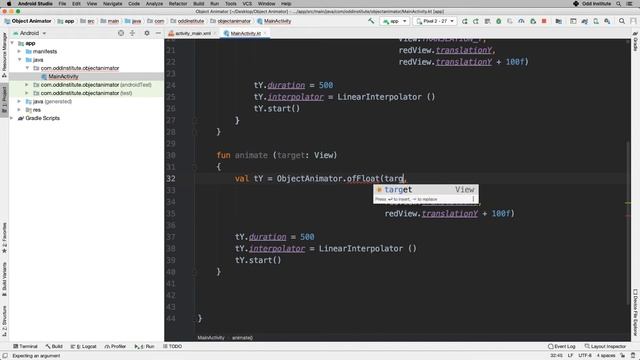Open the Refactor menu

tap(178, 4)
